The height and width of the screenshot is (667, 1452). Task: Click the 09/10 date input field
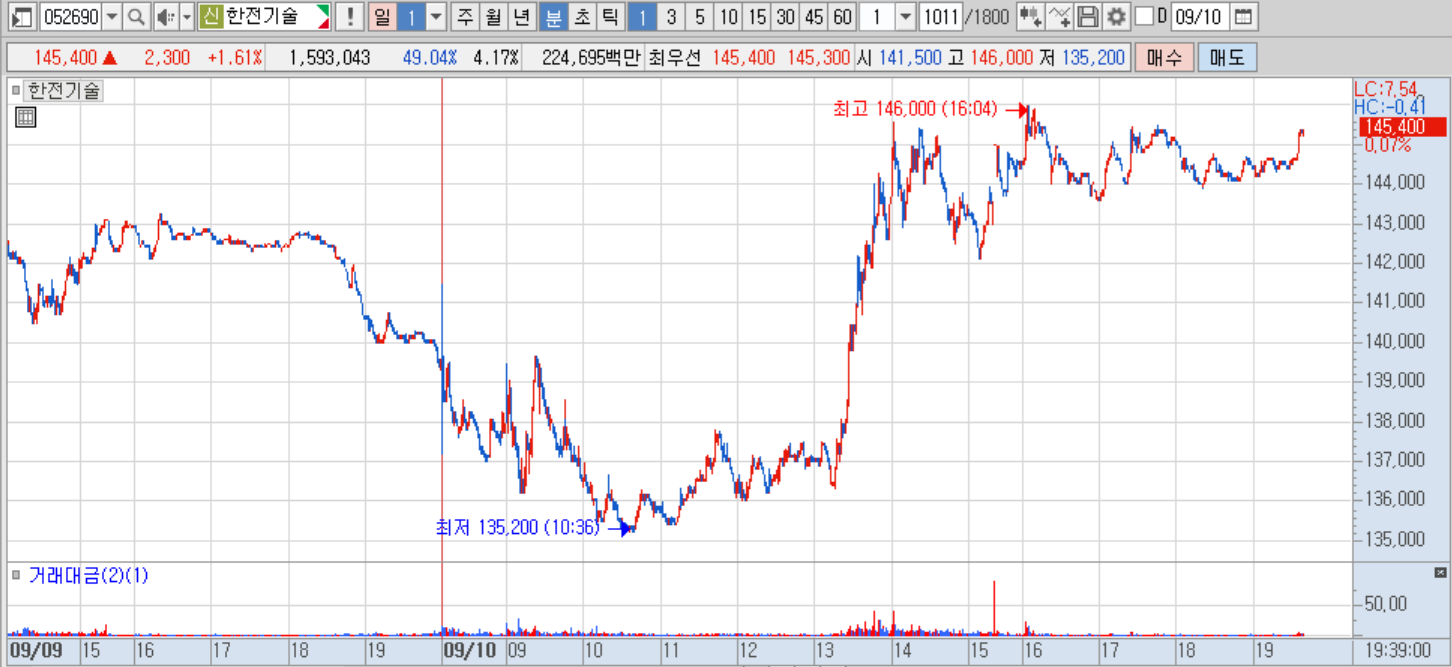(x=1199, y=17)
